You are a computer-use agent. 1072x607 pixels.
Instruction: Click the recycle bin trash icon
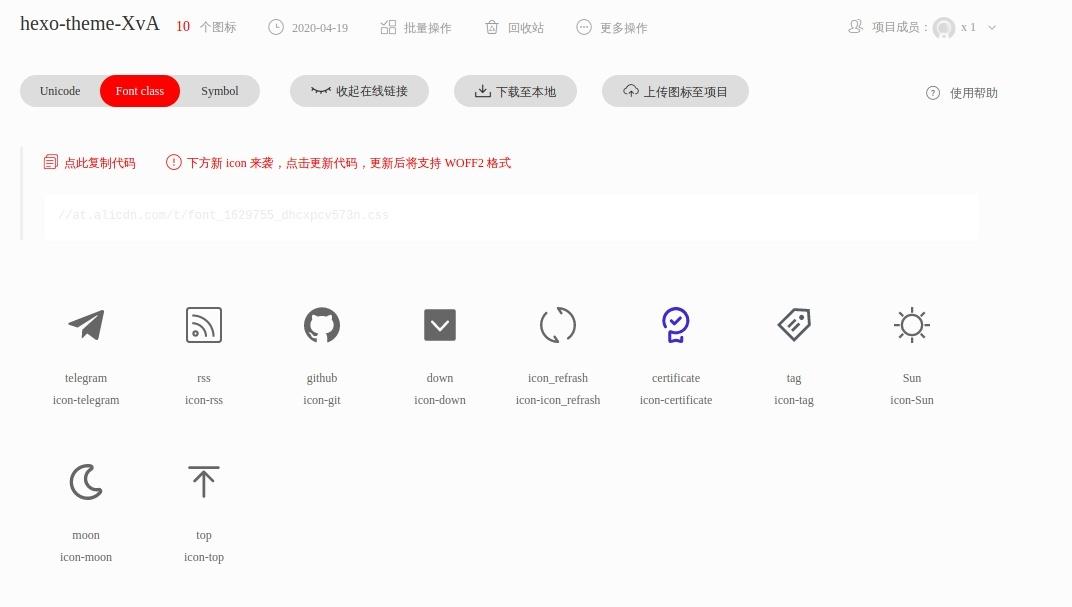pos(492,27)
